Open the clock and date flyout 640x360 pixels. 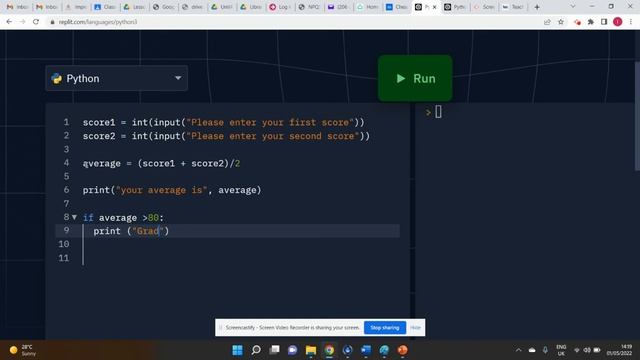(x=619, y=350)
